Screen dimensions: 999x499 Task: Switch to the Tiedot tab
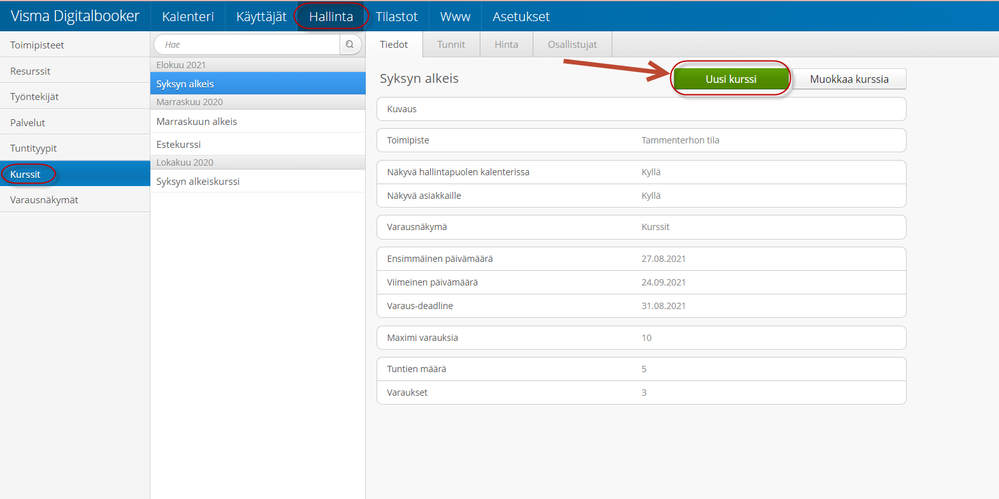pos(394,45)
